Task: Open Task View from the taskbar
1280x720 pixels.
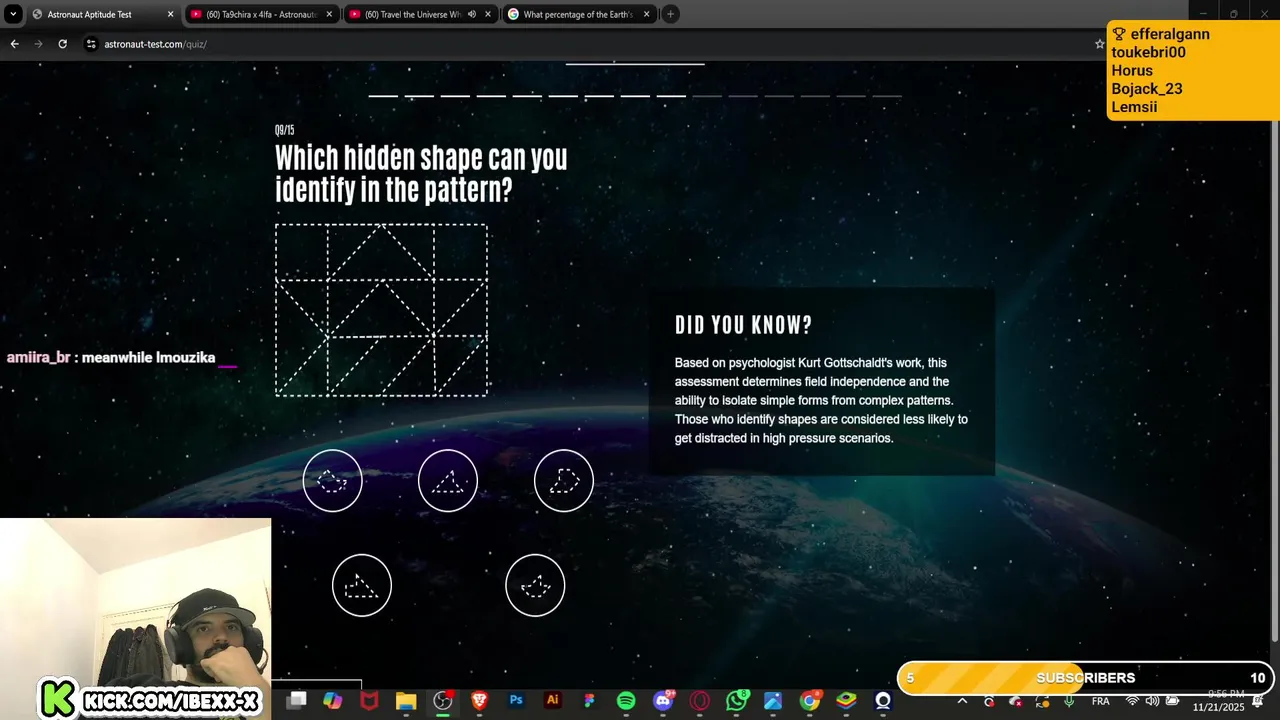Action: tap(297, 701)
